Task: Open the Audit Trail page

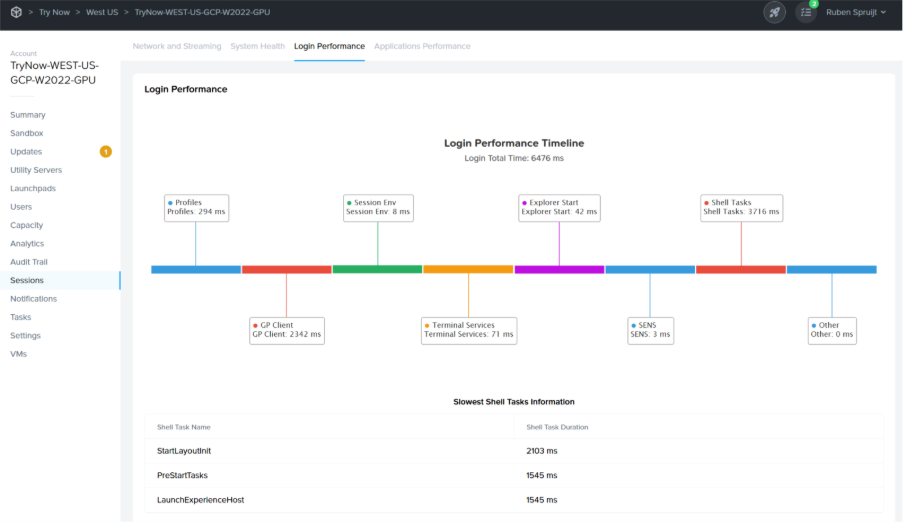Action: tap(29, 262)
